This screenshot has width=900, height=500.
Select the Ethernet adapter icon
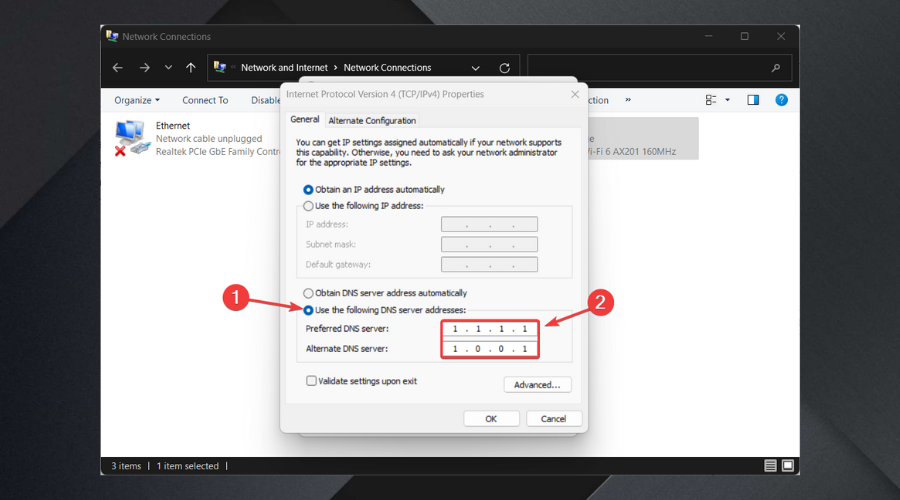click(131, 138)
